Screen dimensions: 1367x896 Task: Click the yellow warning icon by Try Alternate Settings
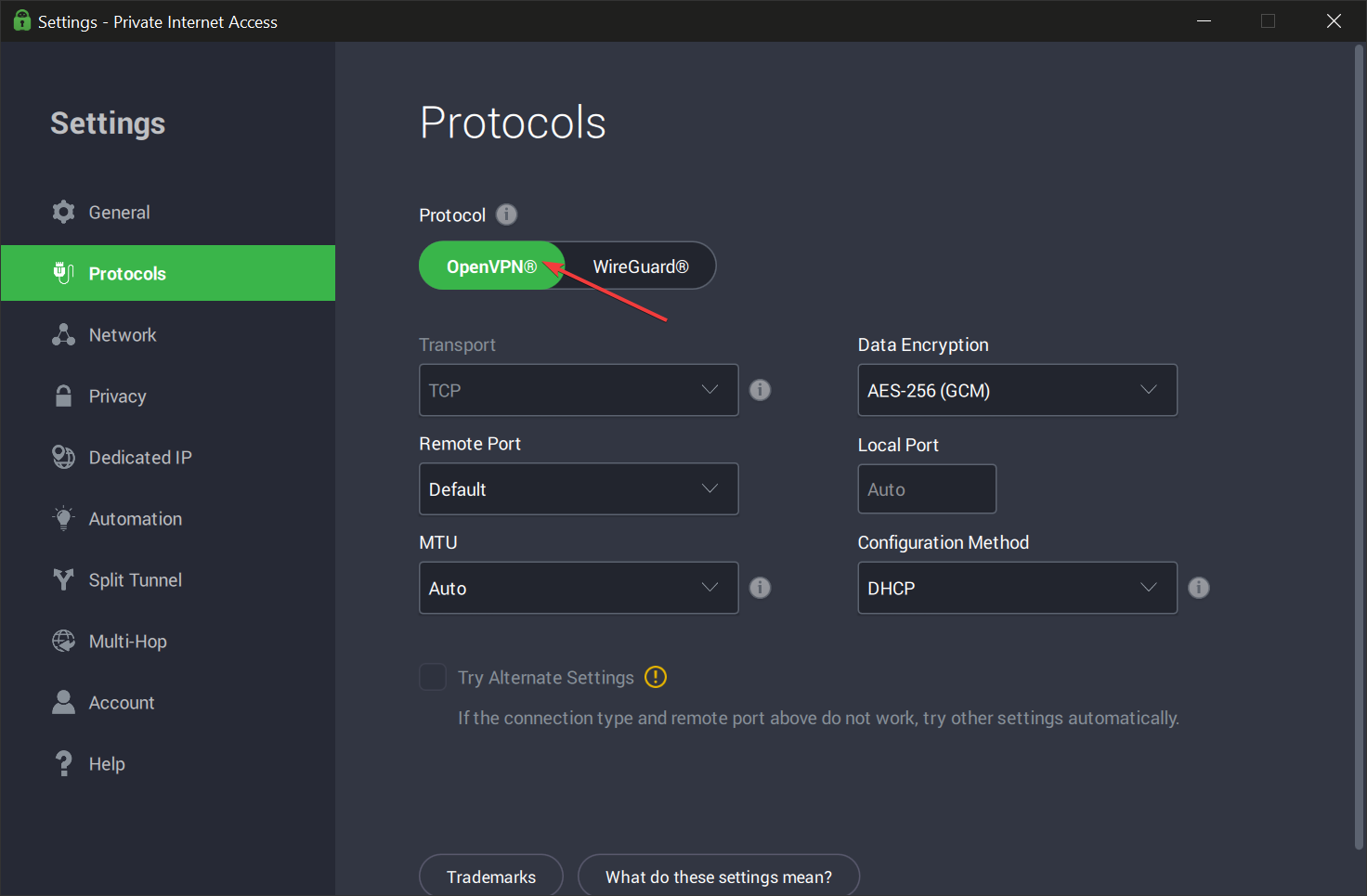[x=656, y=677]
